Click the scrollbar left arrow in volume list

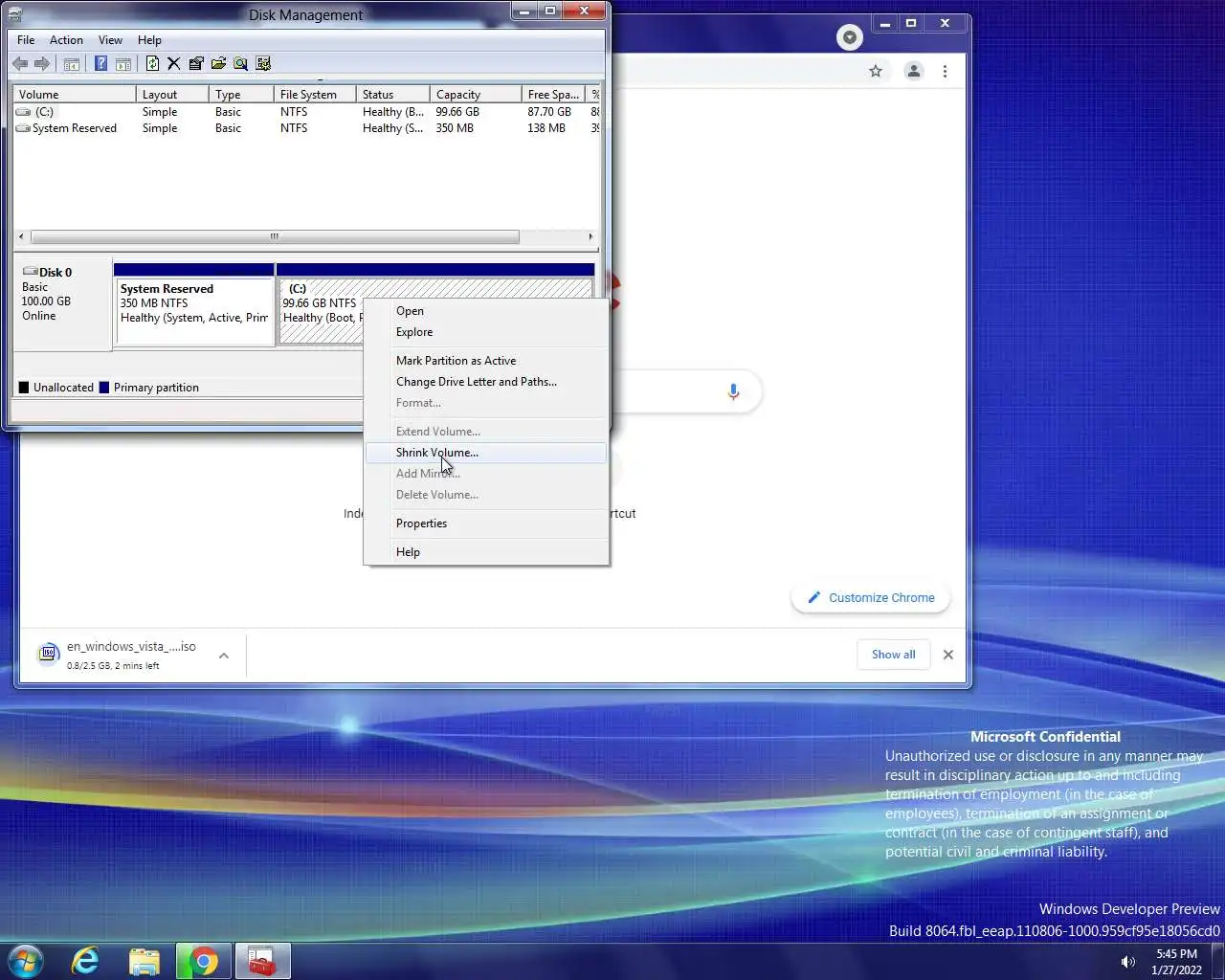tap(22, 236)
